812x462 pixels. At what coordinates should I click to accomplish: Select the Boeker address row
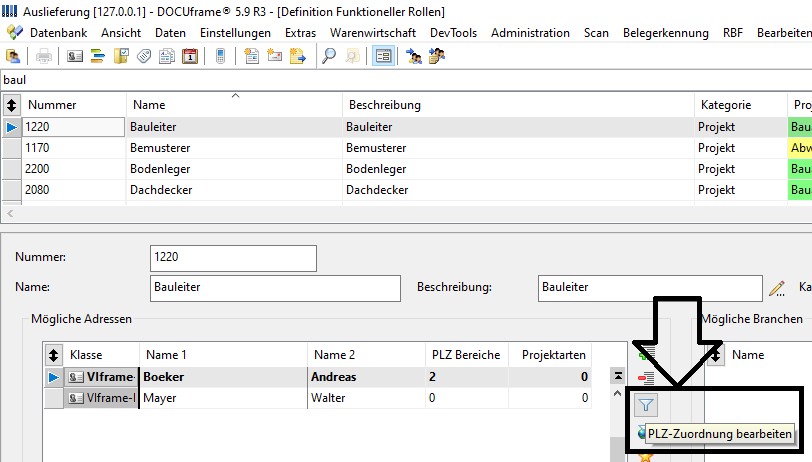317,377
